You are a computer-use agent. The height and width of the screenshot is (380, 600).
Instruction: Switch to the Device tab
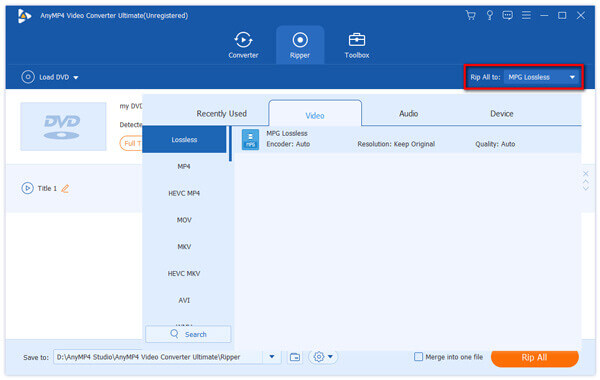[x=502, y=114]
